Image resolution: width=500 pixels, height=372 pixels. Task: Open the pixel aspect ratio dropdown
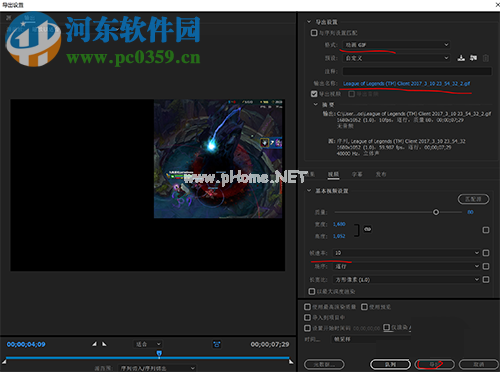[x=407, y=279]
